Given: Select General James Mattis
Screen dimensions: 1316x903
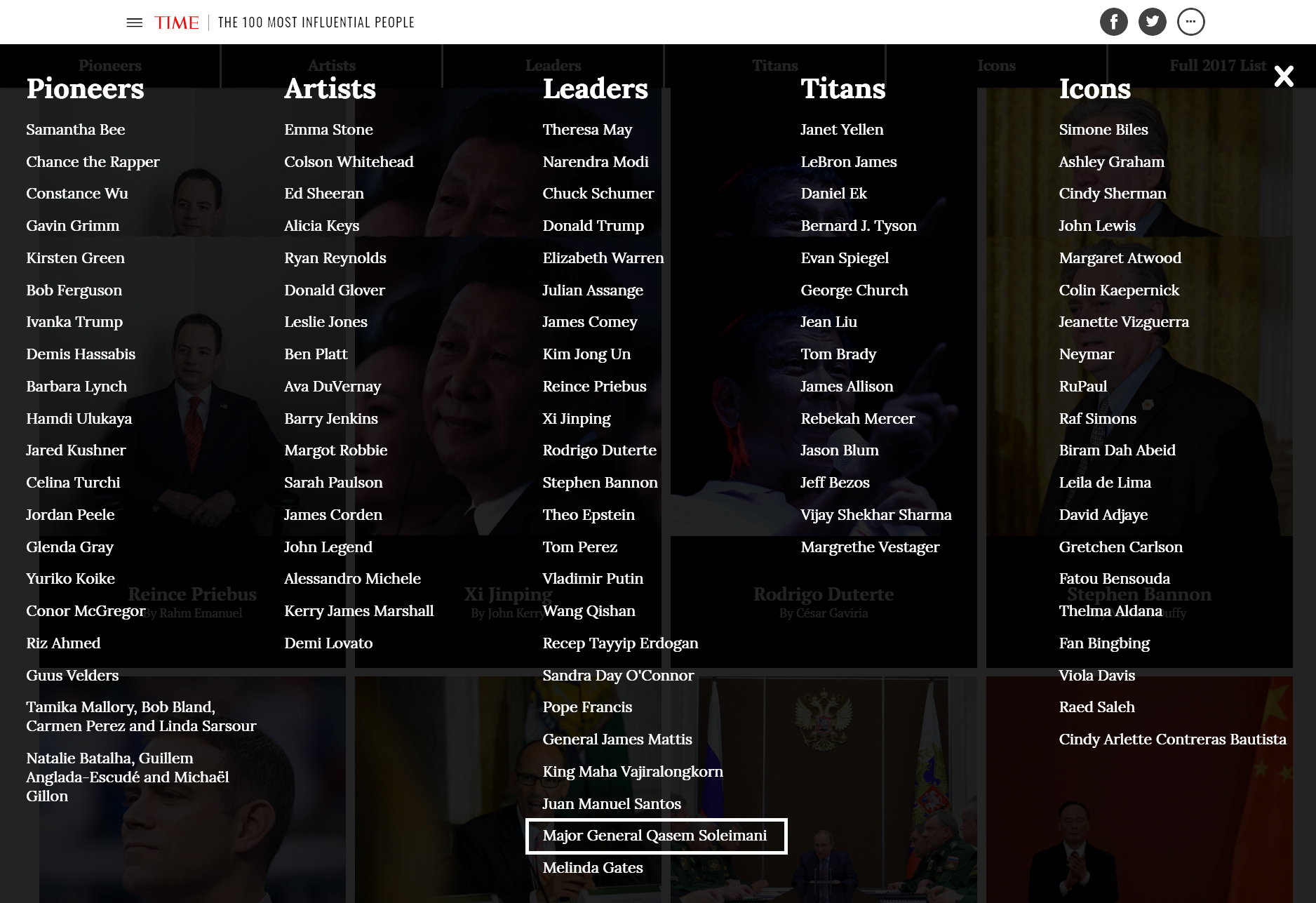Looking at the screenshot, I should [x=617, y=740].
